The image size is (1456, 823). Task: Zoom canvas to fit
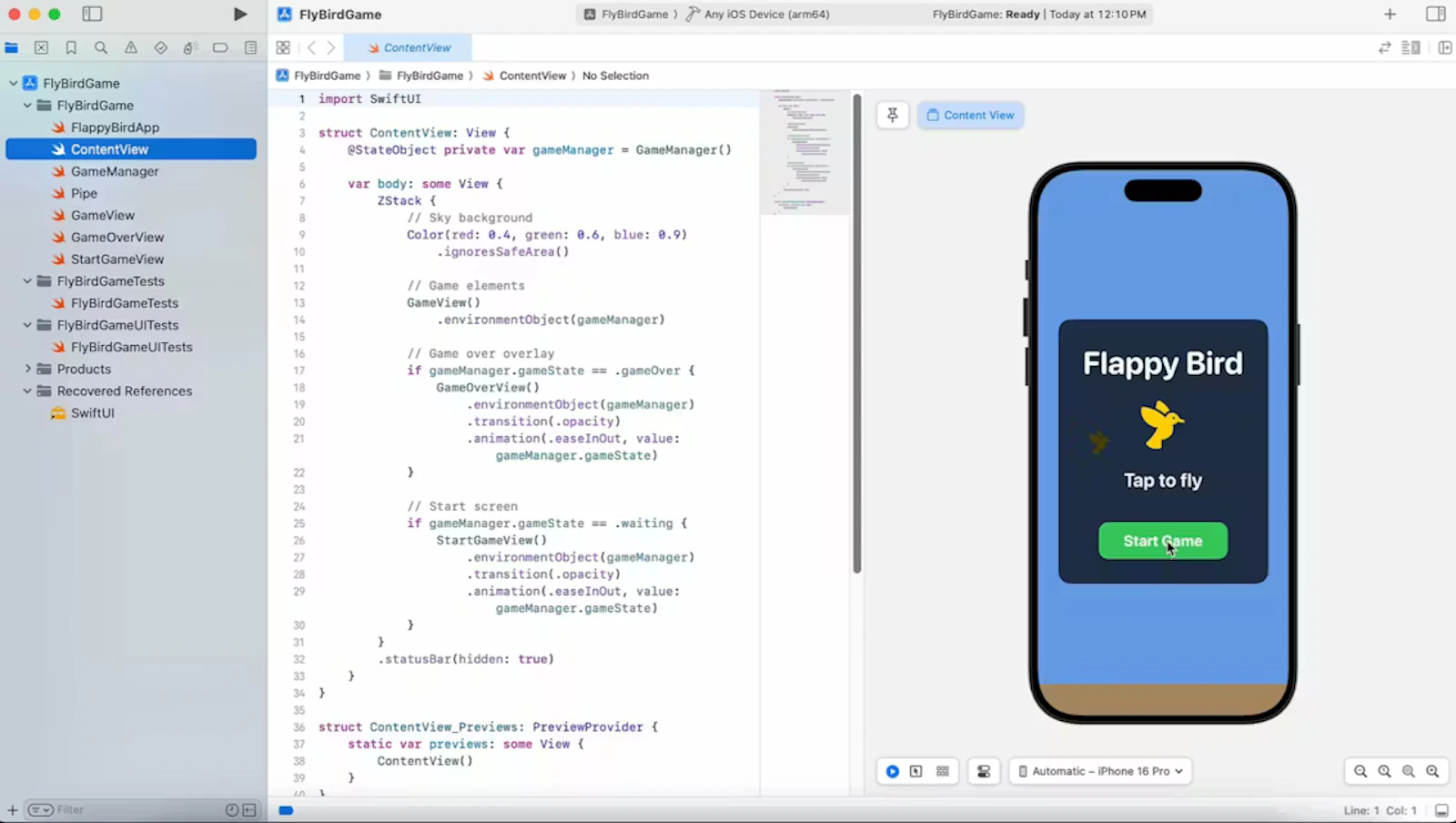coord(1409,771)
